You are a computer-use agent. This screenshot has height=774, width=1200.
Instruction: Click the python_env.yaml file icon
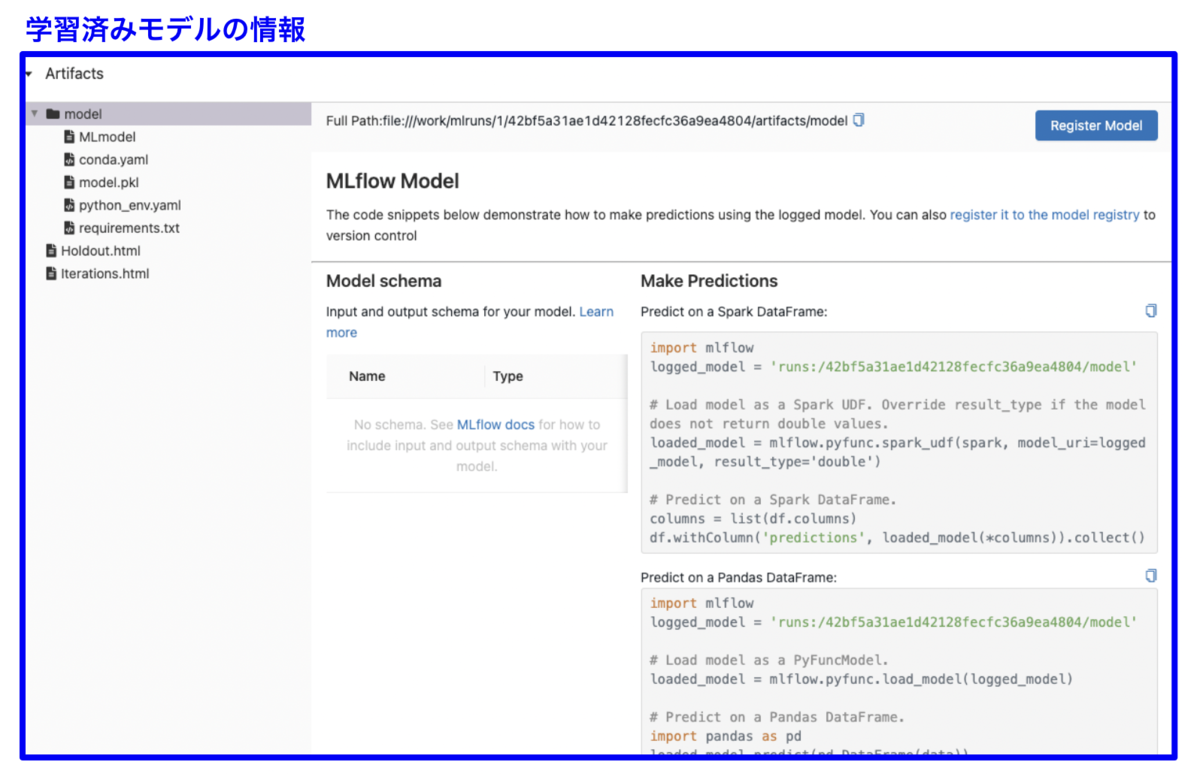tap(69, 206)
